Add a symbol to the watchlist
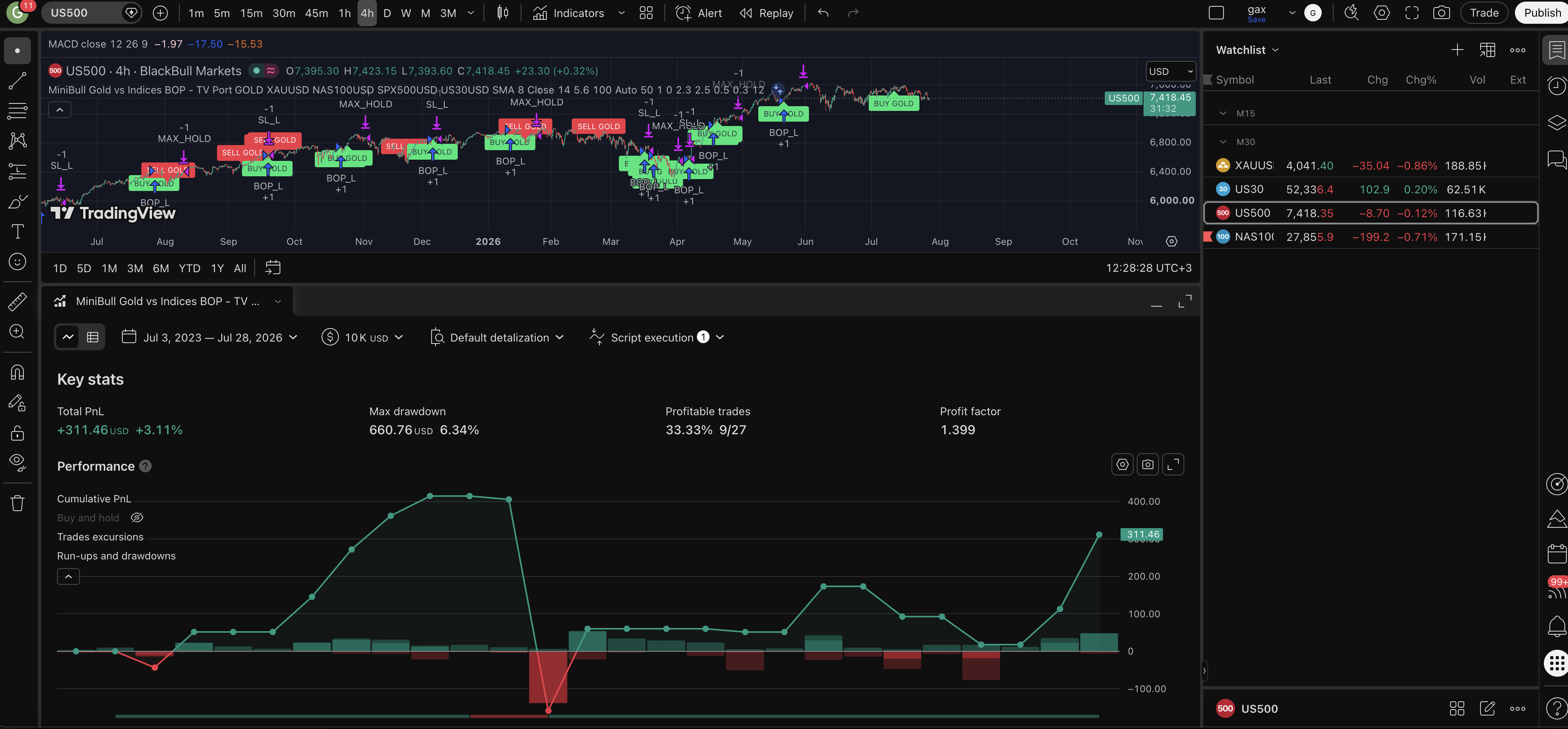 click(x=1457, y=50)
